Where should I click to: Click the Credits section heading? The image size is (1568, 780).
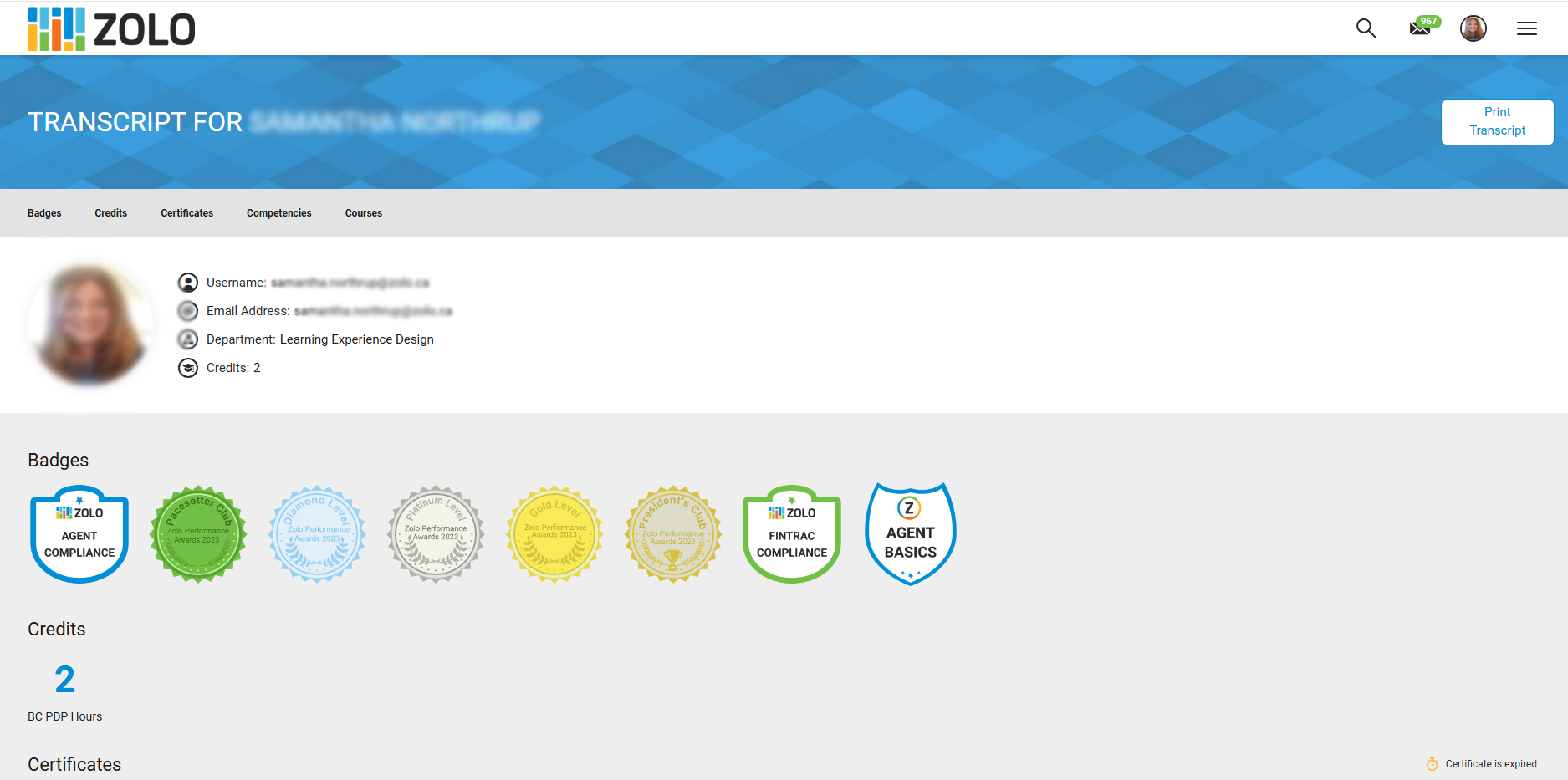click(57, 630)
